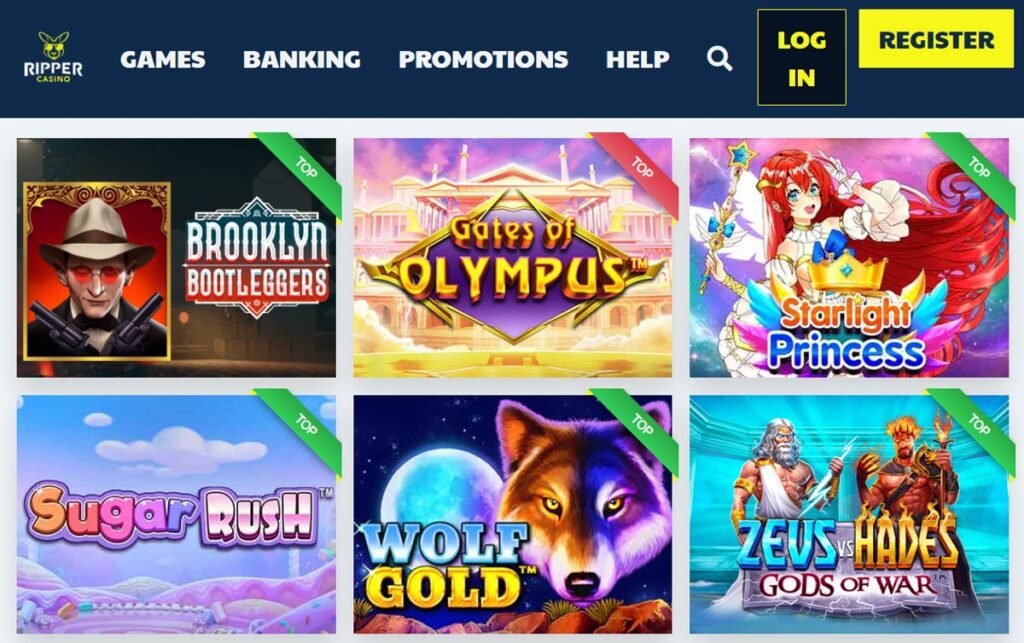Select the Sugar Rush game tile
The width and height of the screenshot is (1024, 643).
[176, 514]
